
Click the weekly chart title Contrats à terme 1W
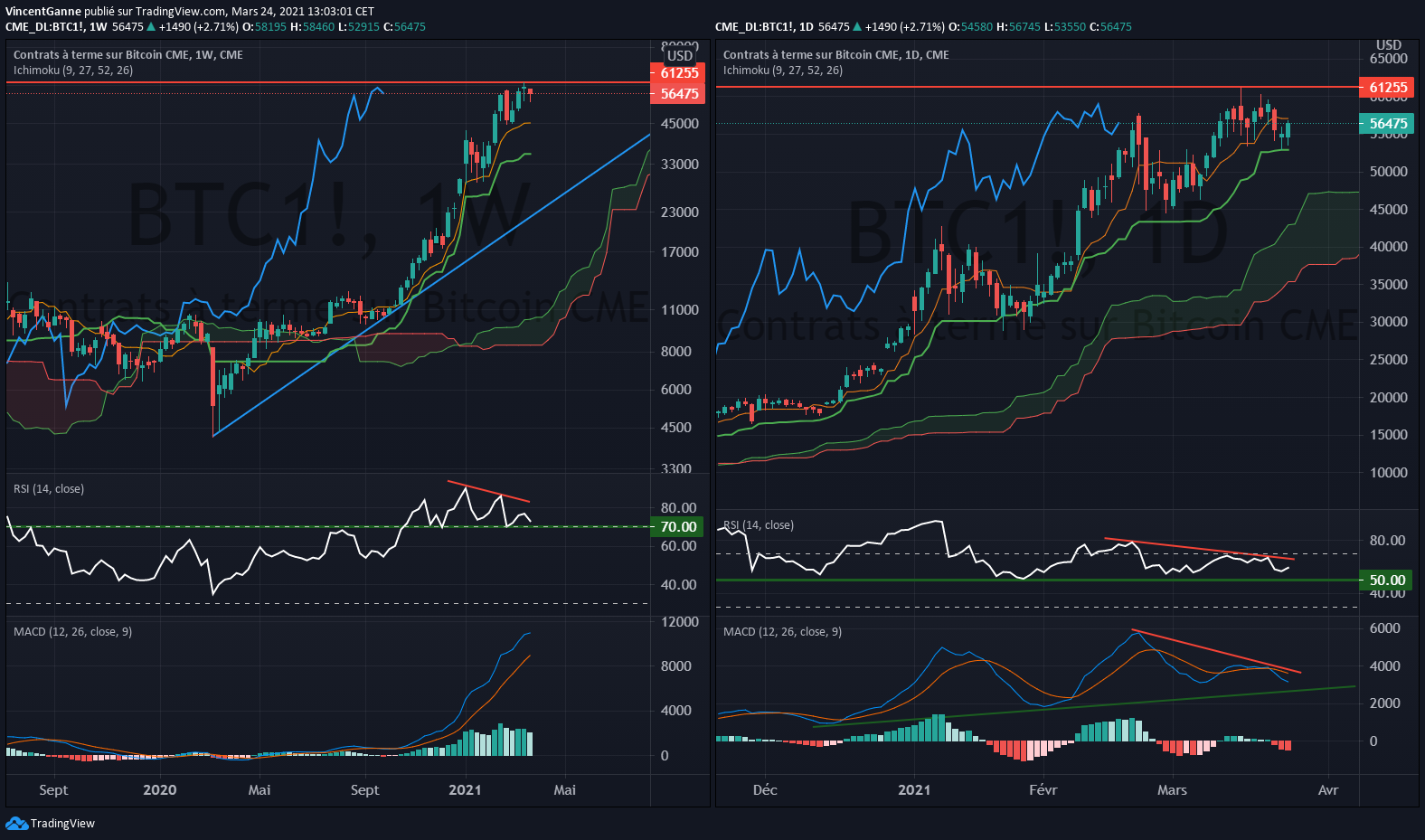[127, 55]
